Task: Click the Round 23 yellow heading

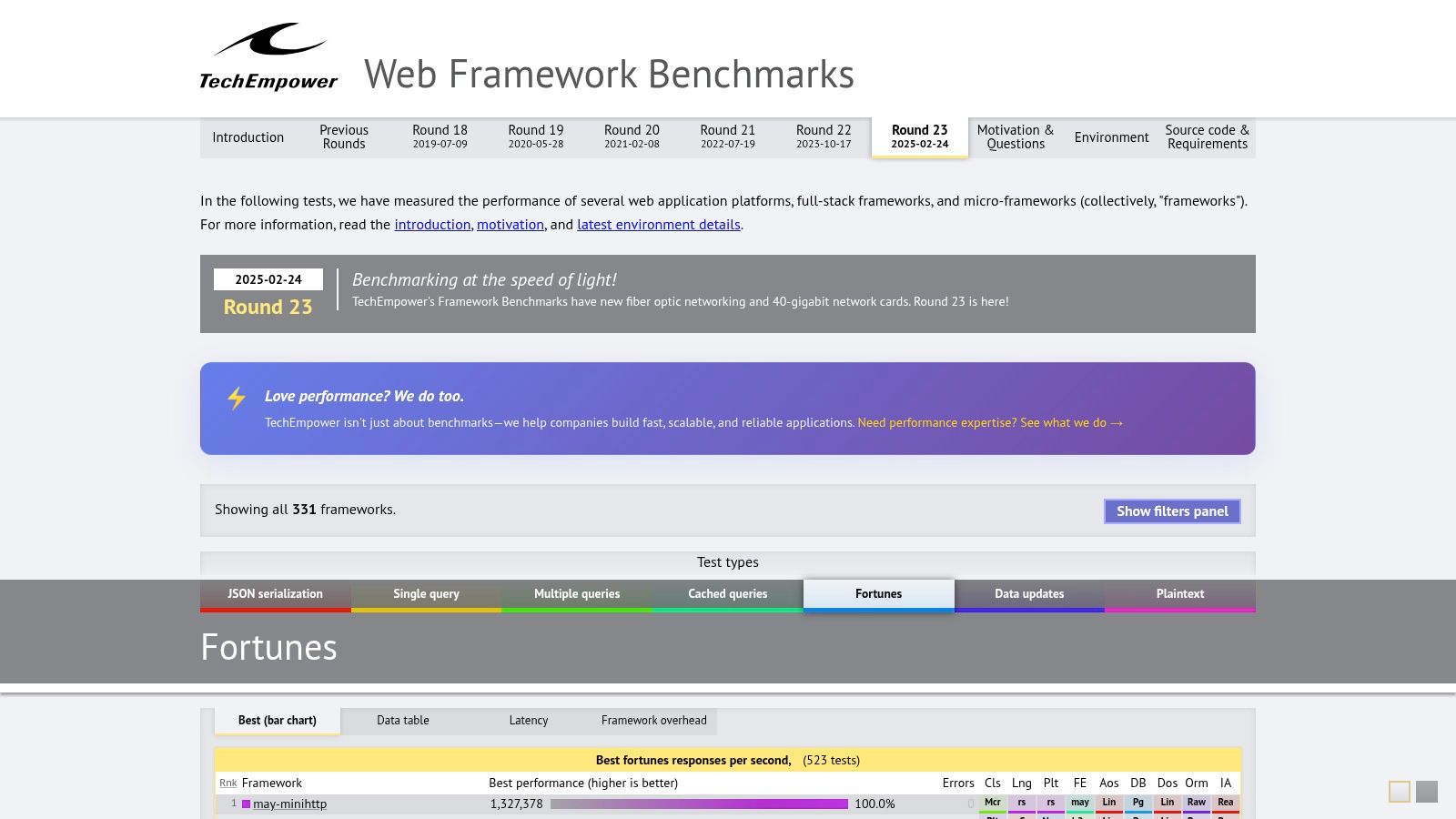Action: 268,308
